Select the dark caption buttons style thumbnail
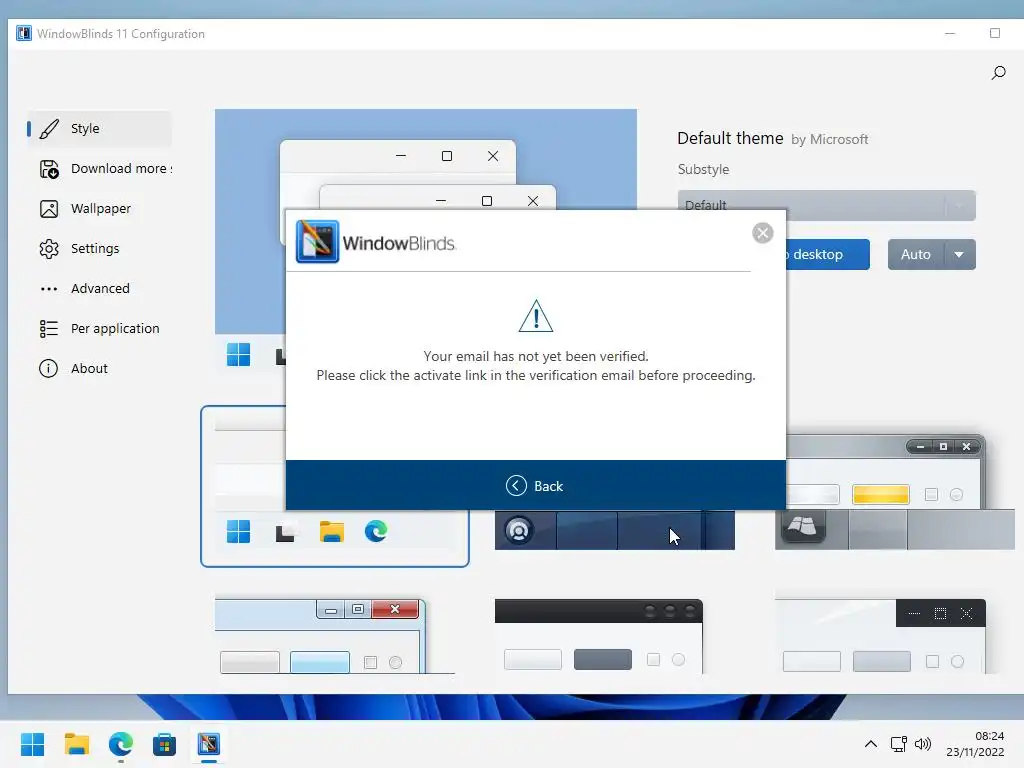Viewport: 1024px width, 768px height. point(880,635)
